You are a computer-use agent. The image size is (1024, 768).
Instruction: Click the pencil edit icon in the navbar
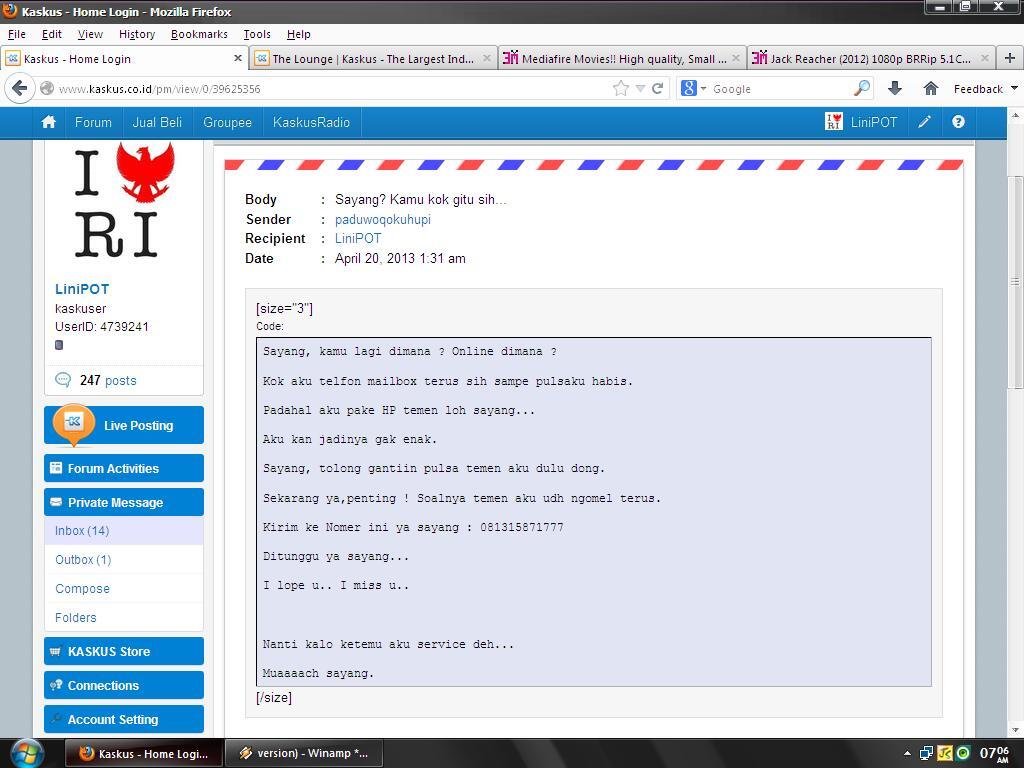pyautogui.click(x=925, y=122)
